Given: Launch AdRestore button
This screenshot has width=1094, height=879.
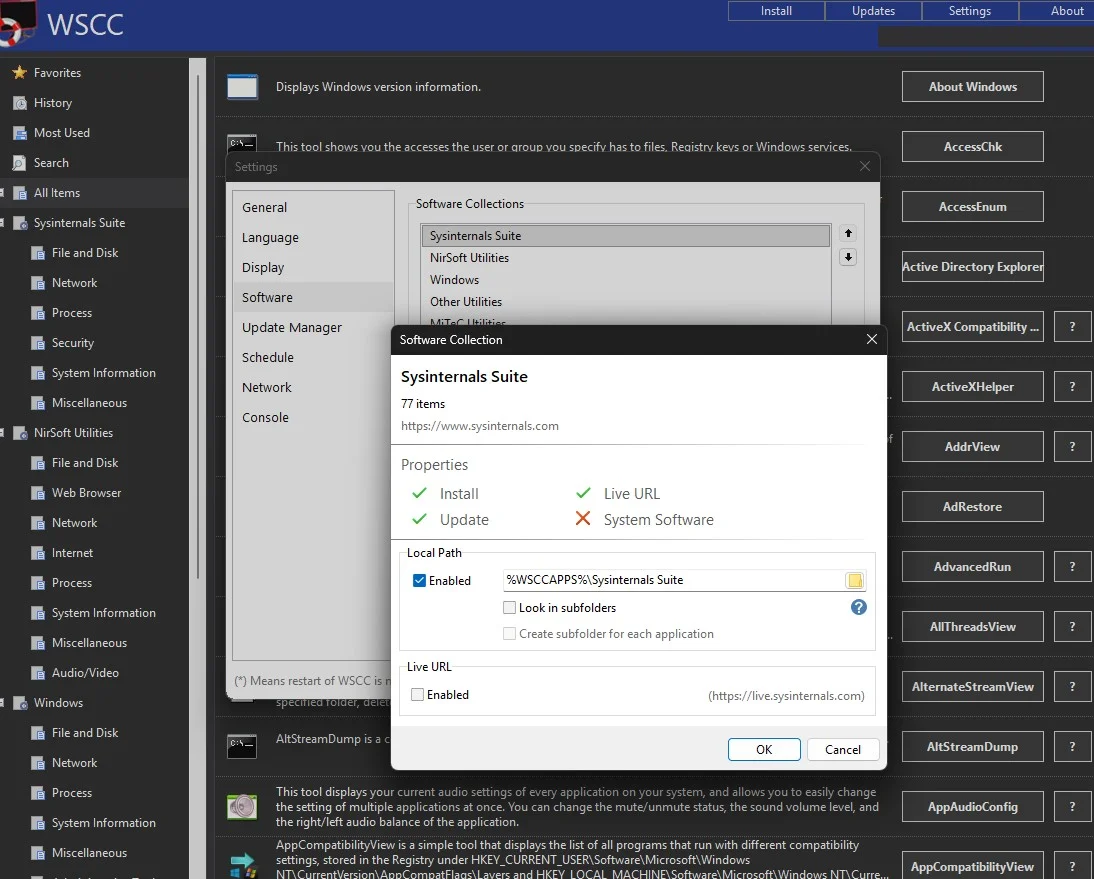Looking at the screenshot, I should coord(973,506).
